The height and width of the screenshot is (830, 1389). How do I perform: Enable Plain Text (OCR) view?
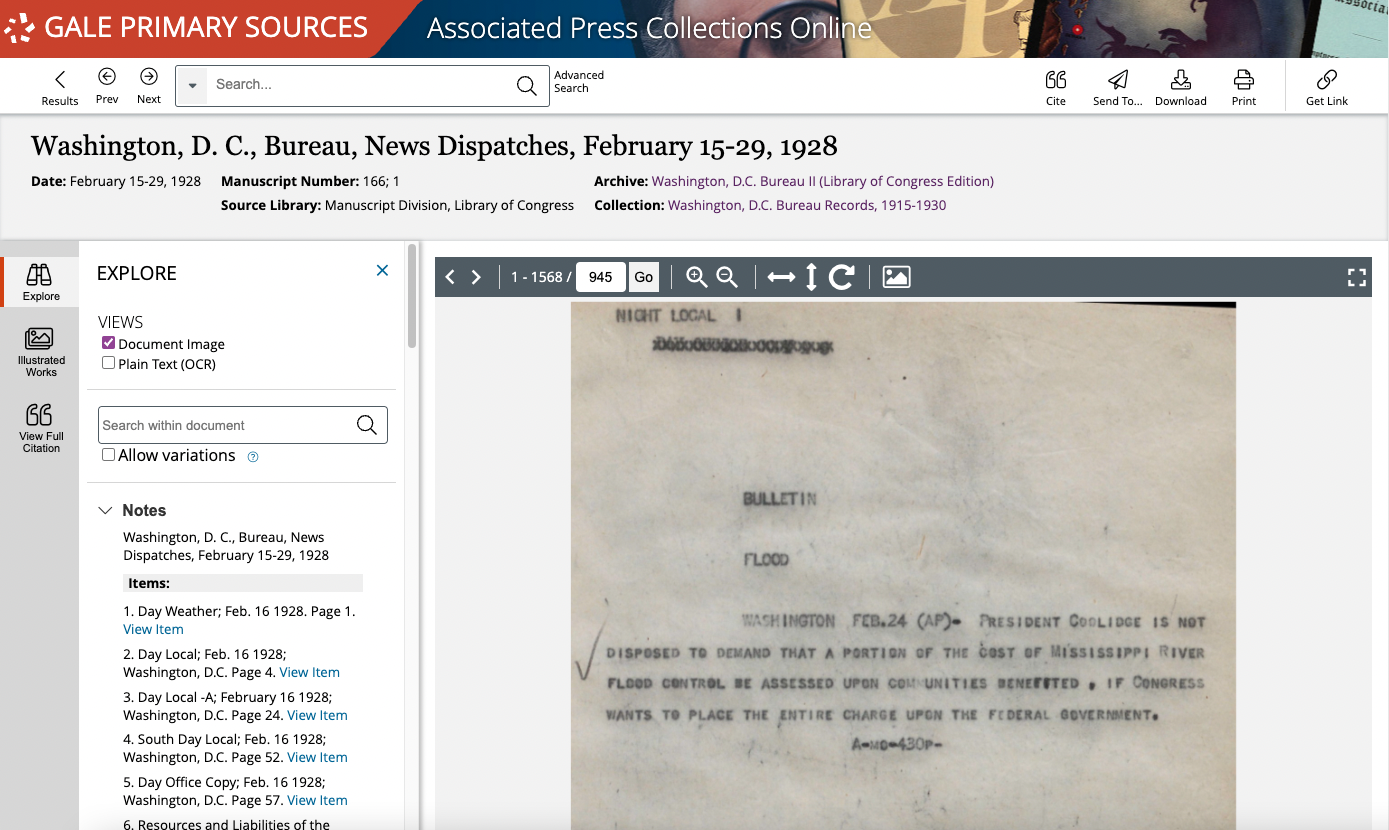tap(108, 363)
